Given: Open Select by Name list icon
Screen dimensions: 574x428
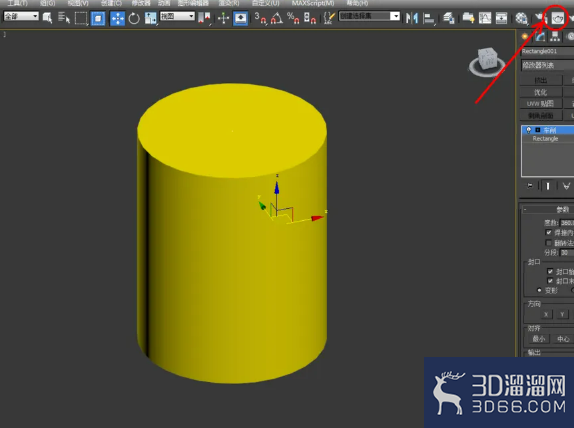Looking at the screenshot, I should (64, 18).
